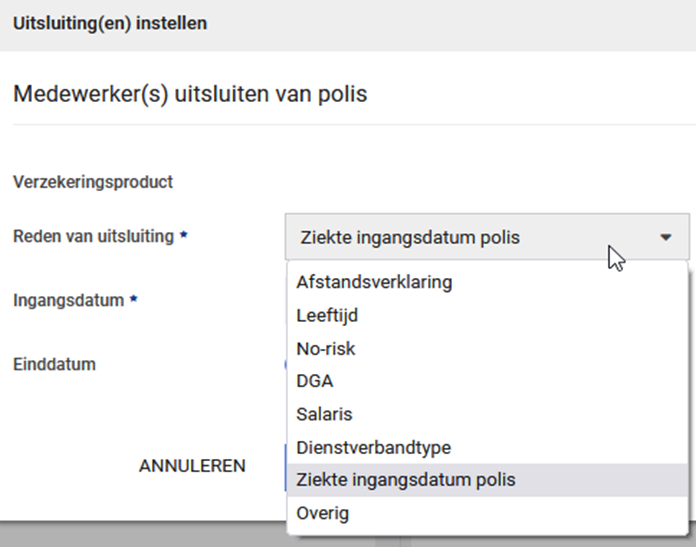The width and height of the screenshot is (696, 547).
Task: Select the DGA option
Action: tap(314, 381)
